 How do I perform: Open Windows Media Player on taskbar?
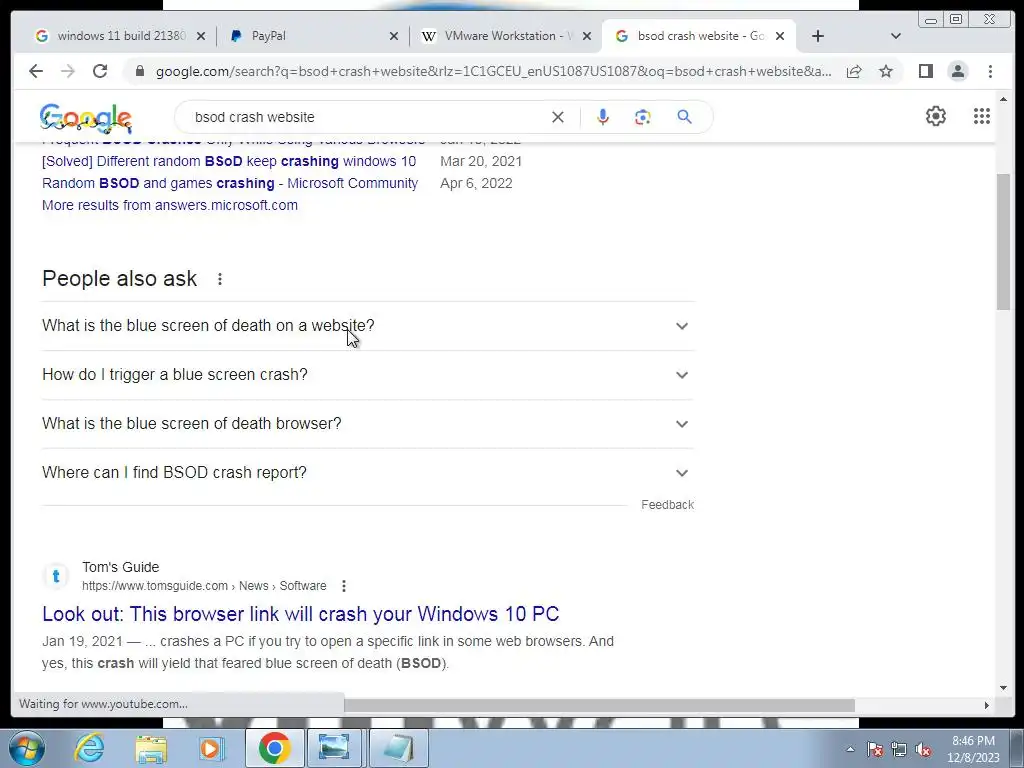tap(212, 748)
